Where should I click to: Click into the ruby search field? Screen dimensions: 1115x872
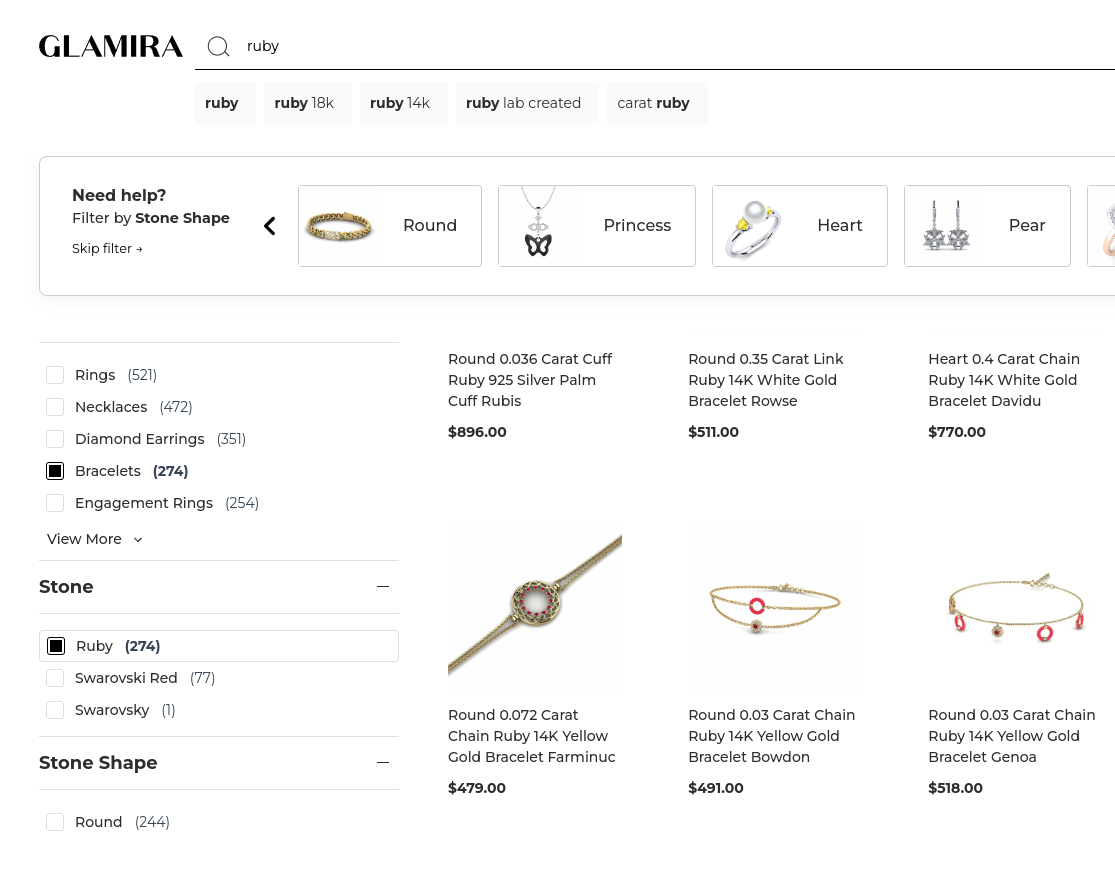(x=600, y=46)
